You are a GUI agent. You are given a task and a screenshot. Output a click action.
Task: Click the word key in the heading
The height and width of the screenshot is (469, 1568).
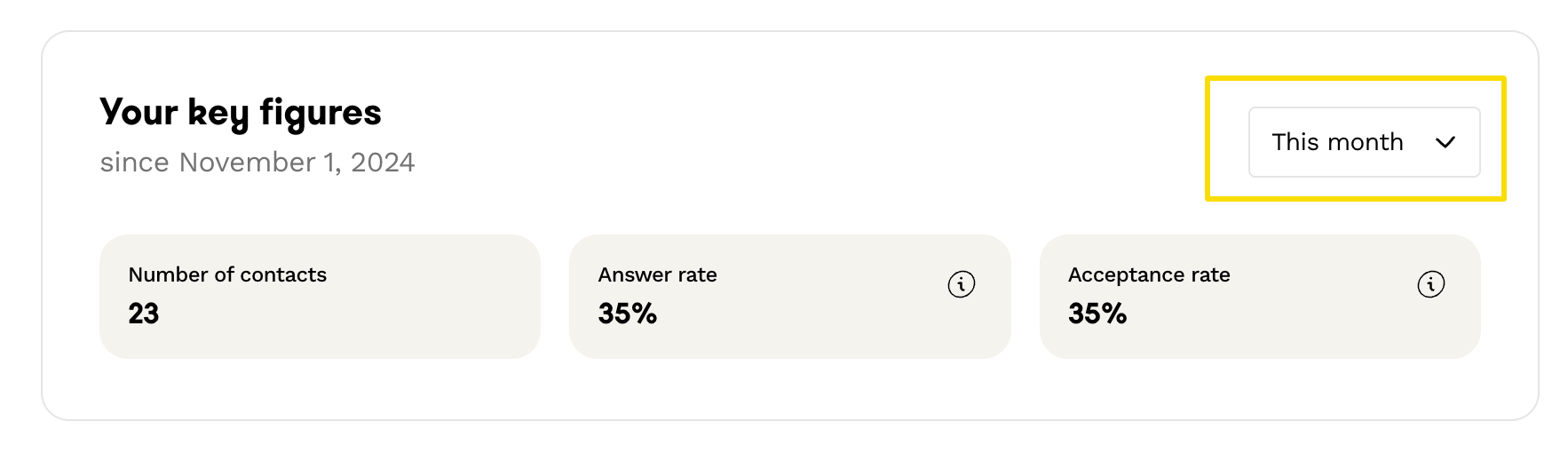218,114
